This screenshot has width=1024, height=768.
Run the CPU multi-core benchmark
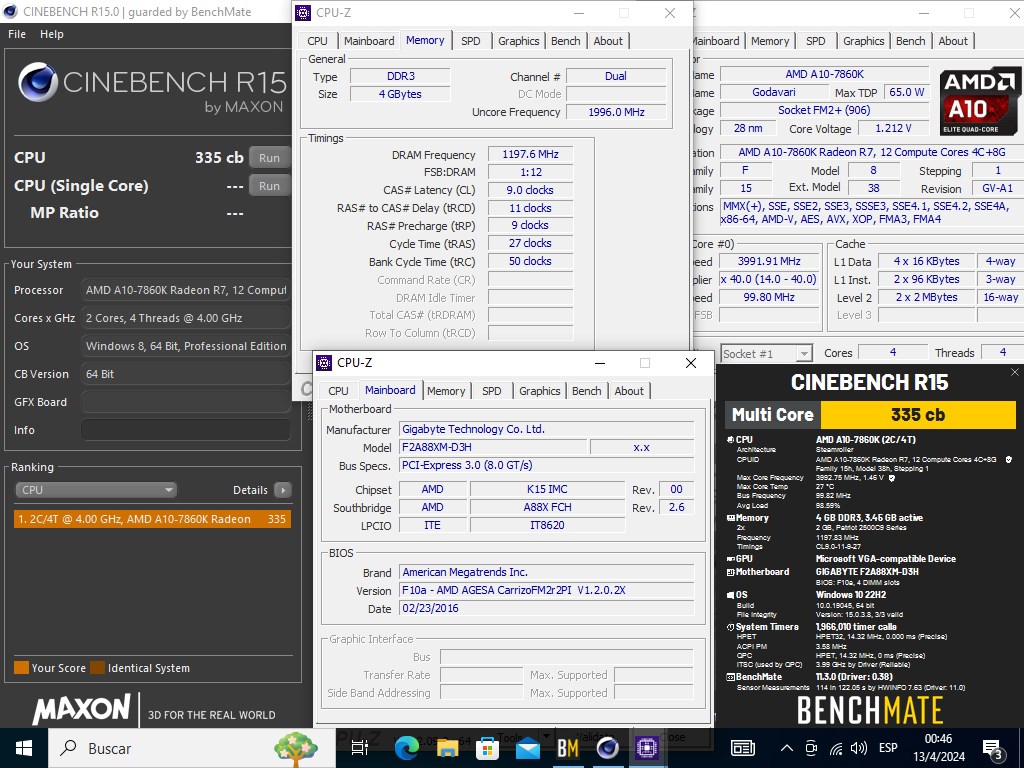click(x=269, y=157)
